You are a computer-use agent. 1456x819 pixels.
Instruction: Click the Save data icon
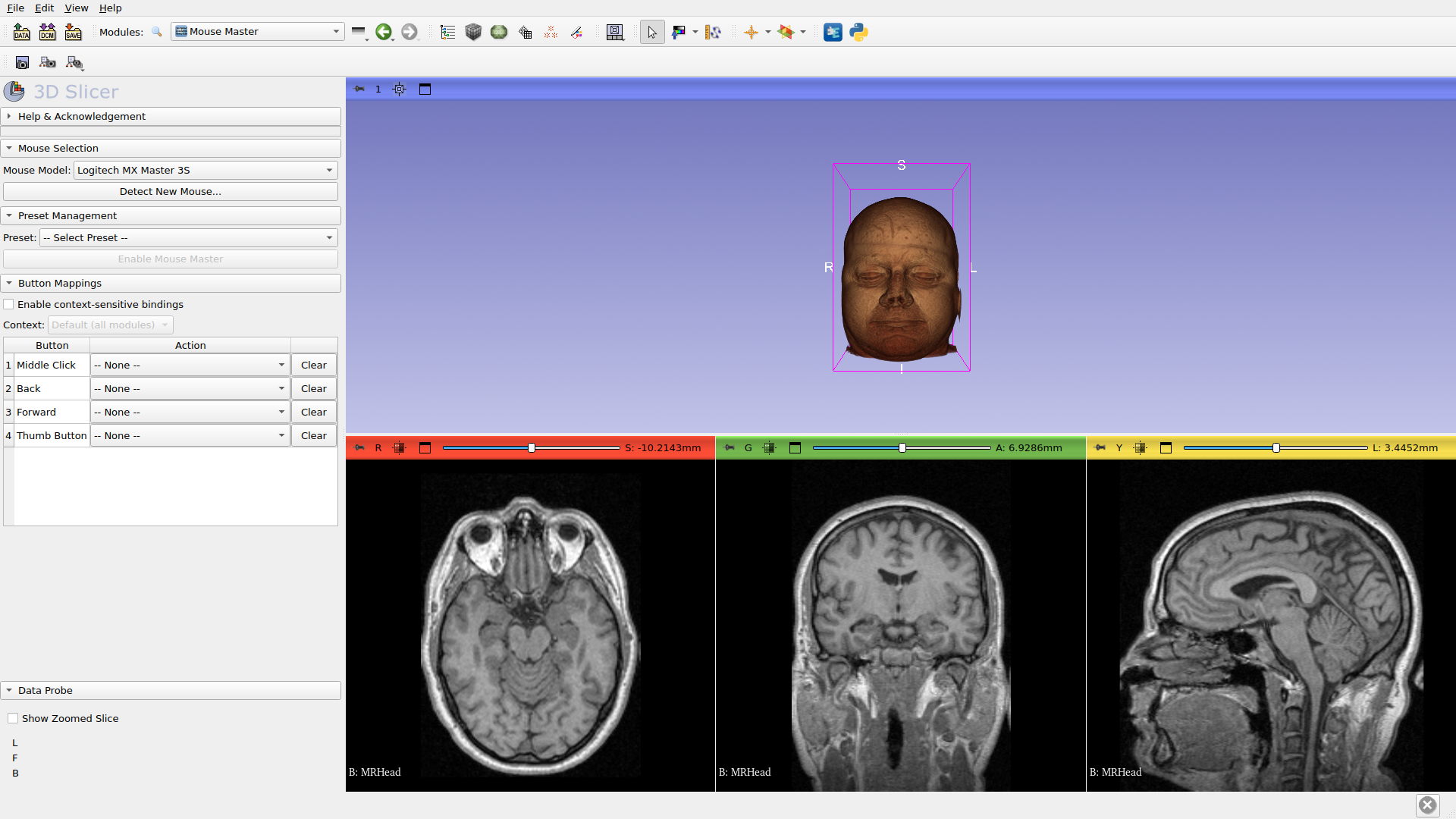coord(73,32)
